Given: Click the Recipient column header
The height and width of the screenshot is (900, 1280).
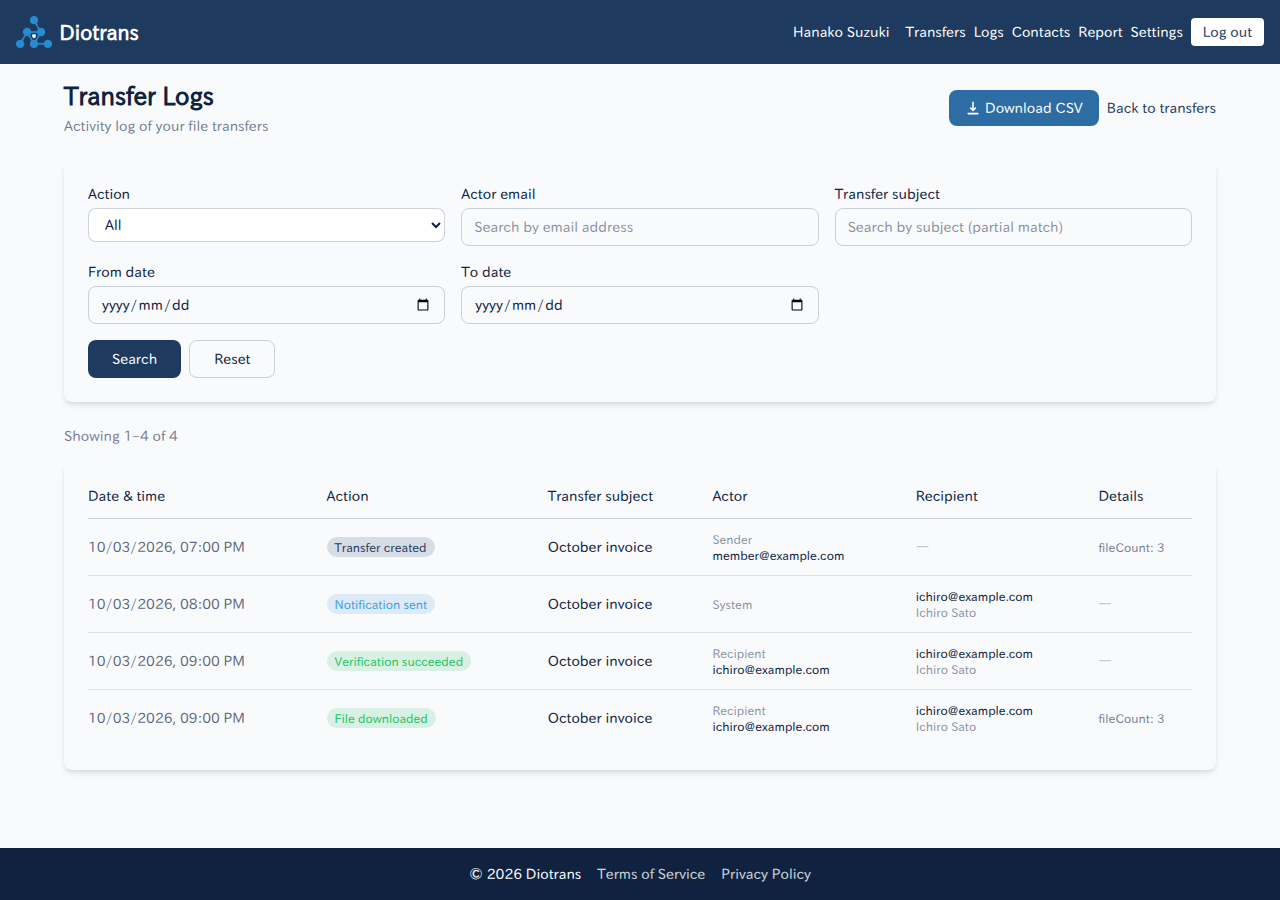Looking at the screenshot, I should [947, 496].
